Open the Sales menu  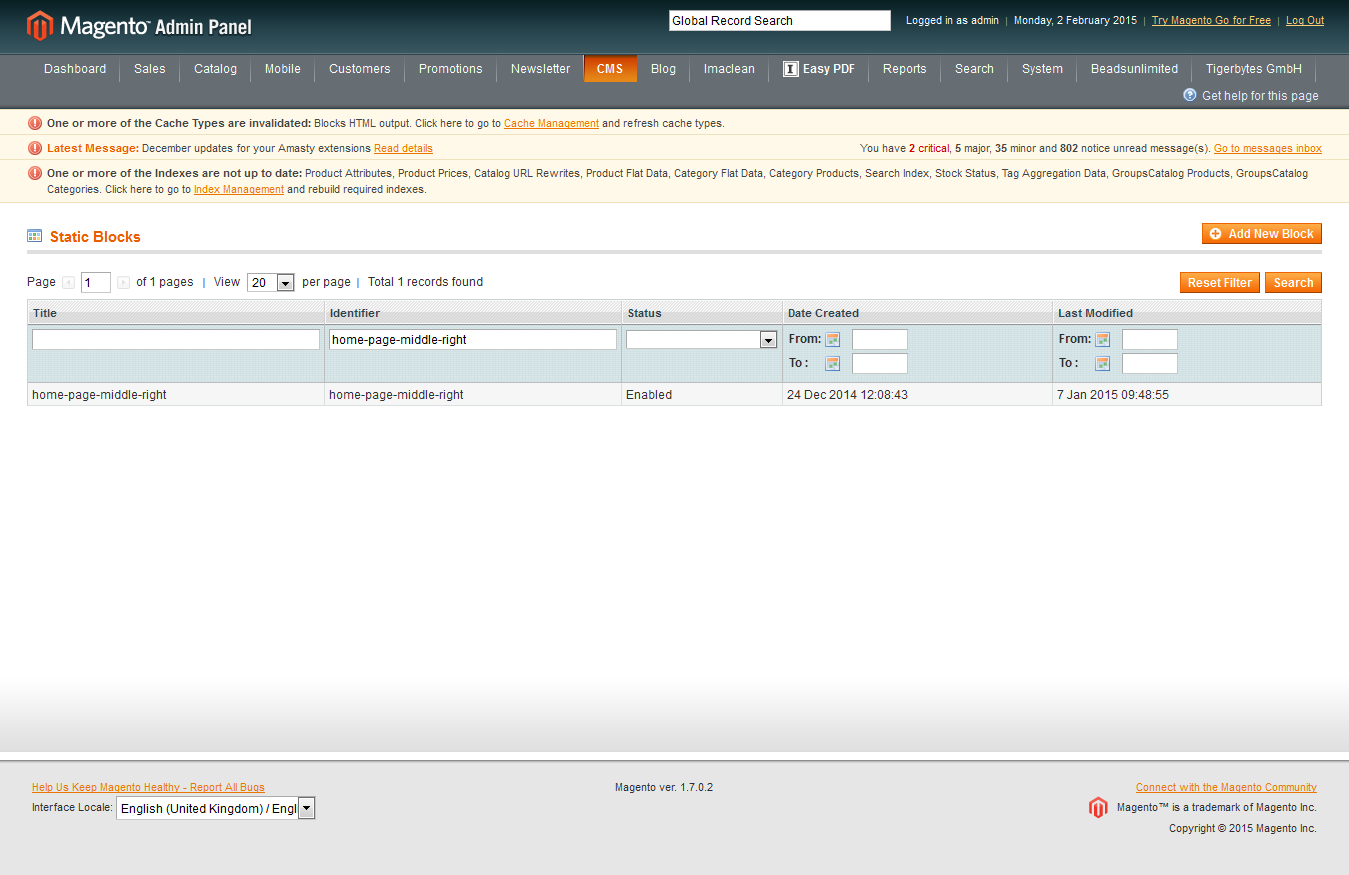[x=150, y=69]
